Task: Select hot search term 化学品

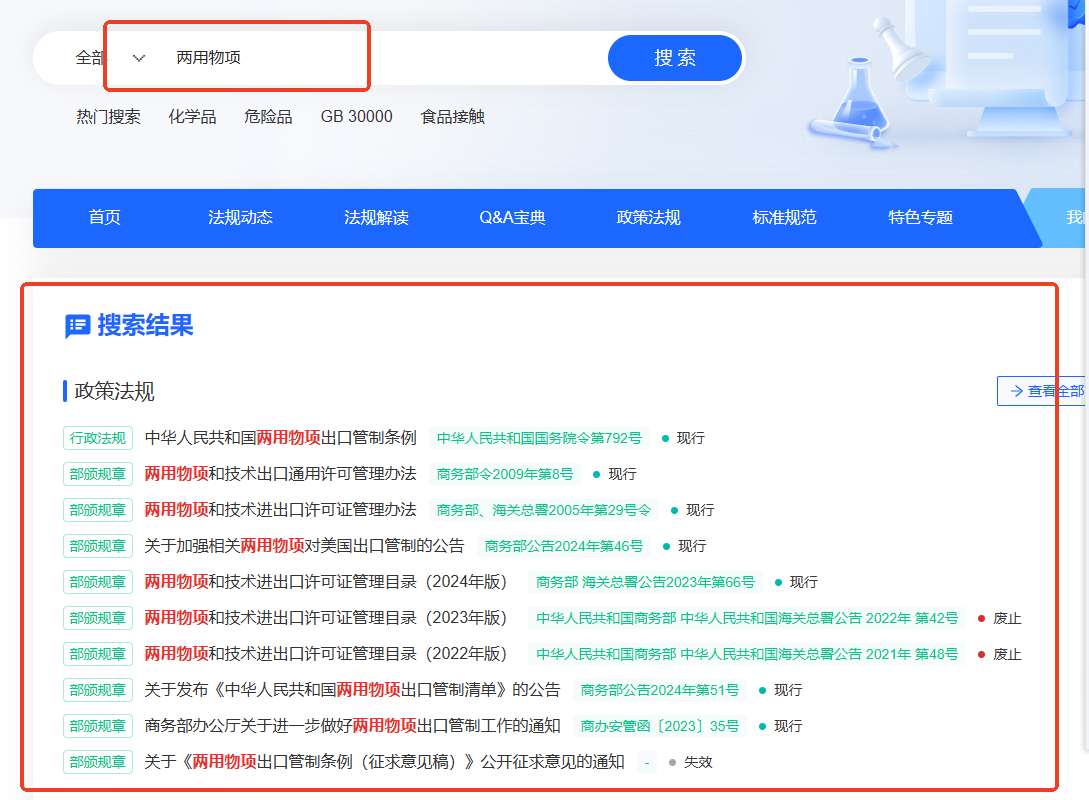Action: [192, 117]
